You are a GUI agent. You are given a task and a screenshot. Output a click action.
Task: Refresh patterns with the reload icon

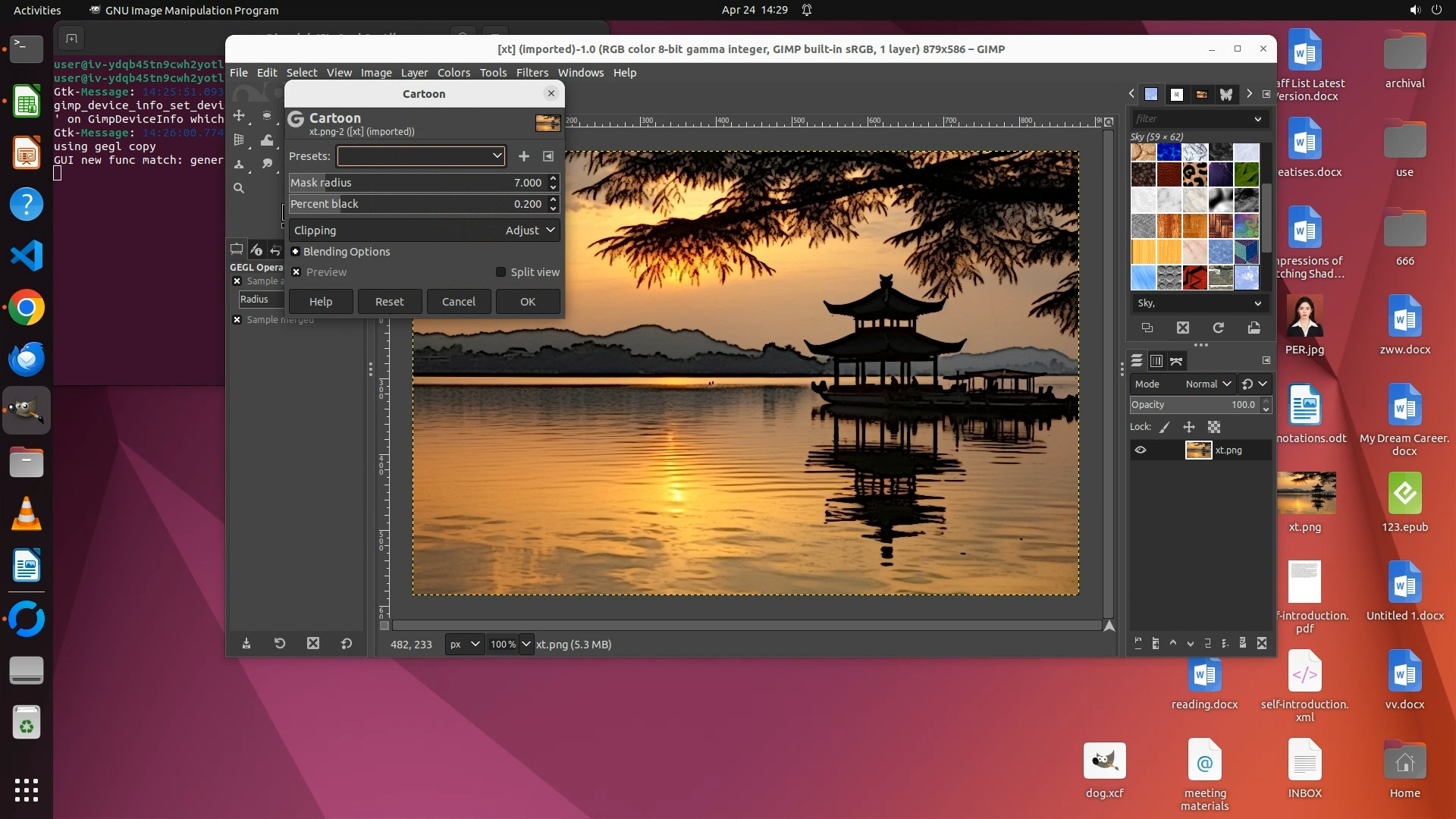click(1218, 328)
